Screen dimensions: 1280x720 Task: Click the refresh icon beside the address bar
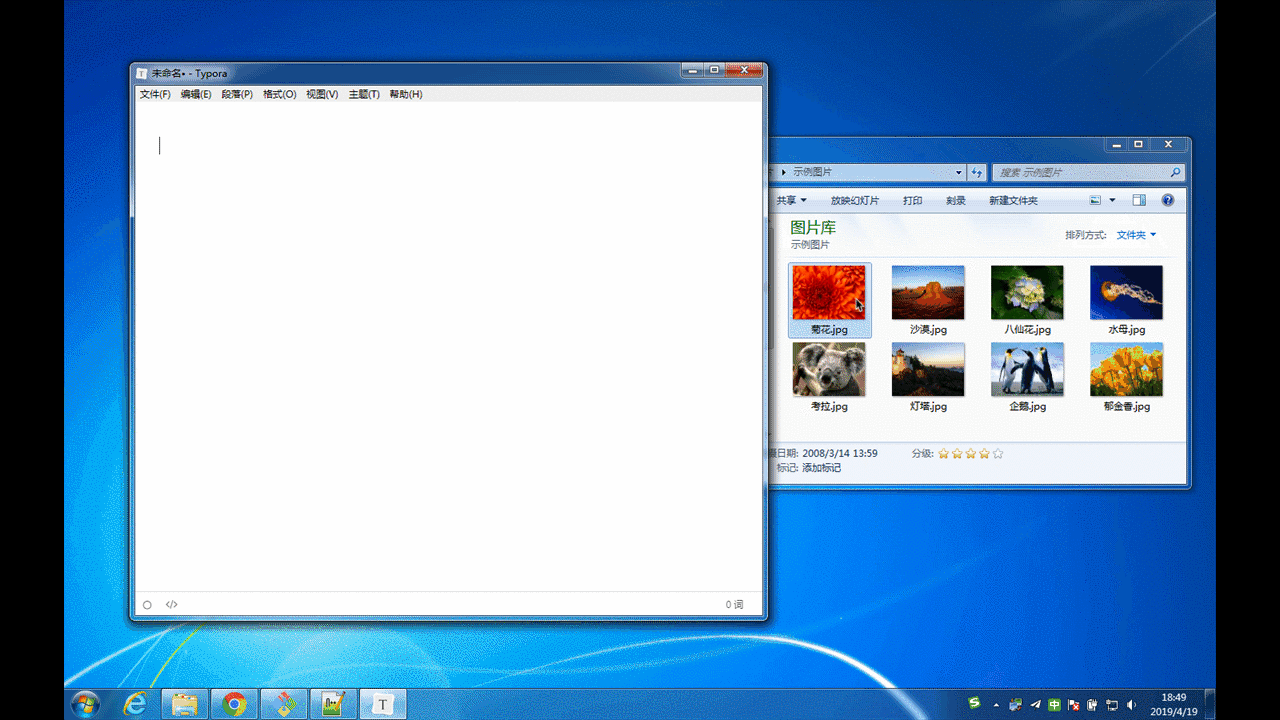pyautogui.click(x=977, y=172)
